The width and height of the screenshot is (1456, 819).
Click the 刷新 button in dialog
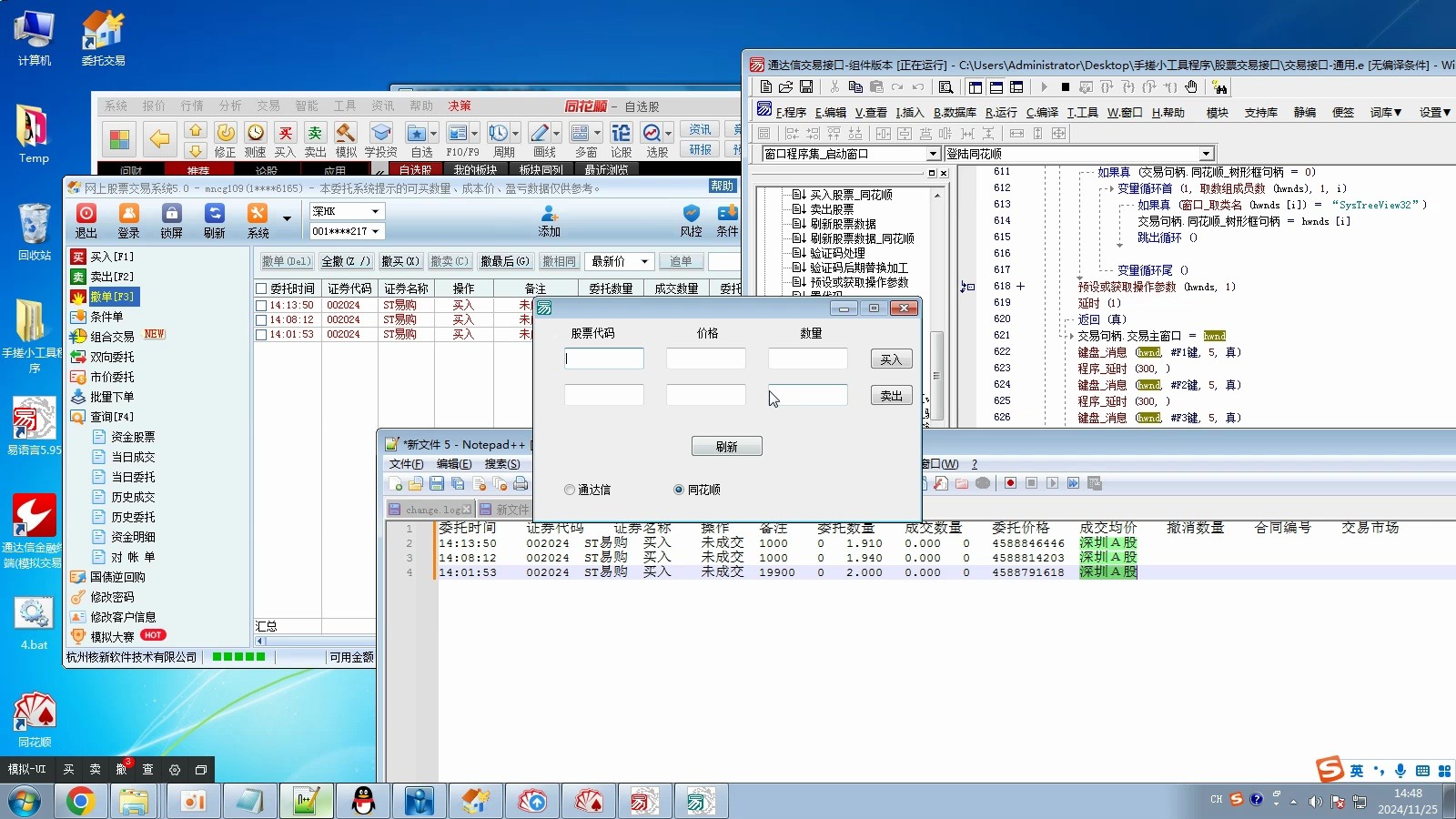[x=726, y=447]
